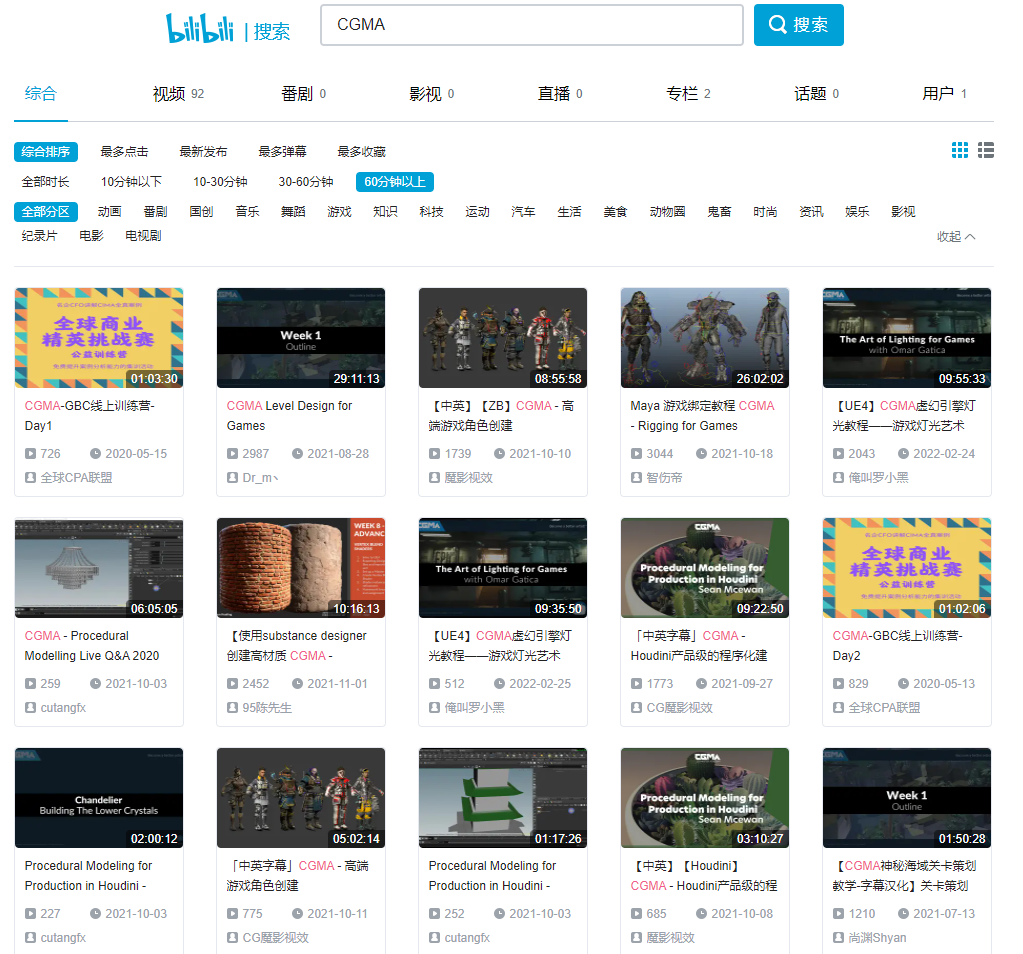Click the bilibili logo
The width and height of the screenshot is (1023, 954).
200,28
